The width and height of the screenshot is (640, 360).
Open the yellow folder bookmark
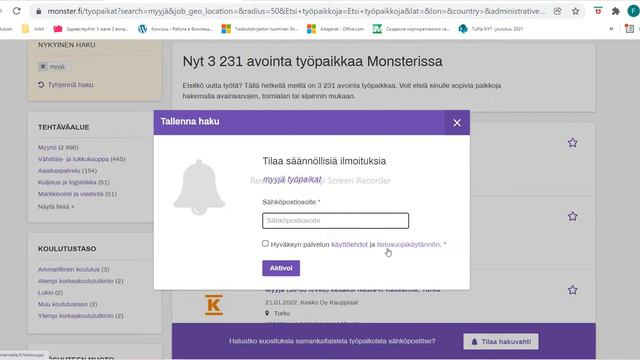33,29
